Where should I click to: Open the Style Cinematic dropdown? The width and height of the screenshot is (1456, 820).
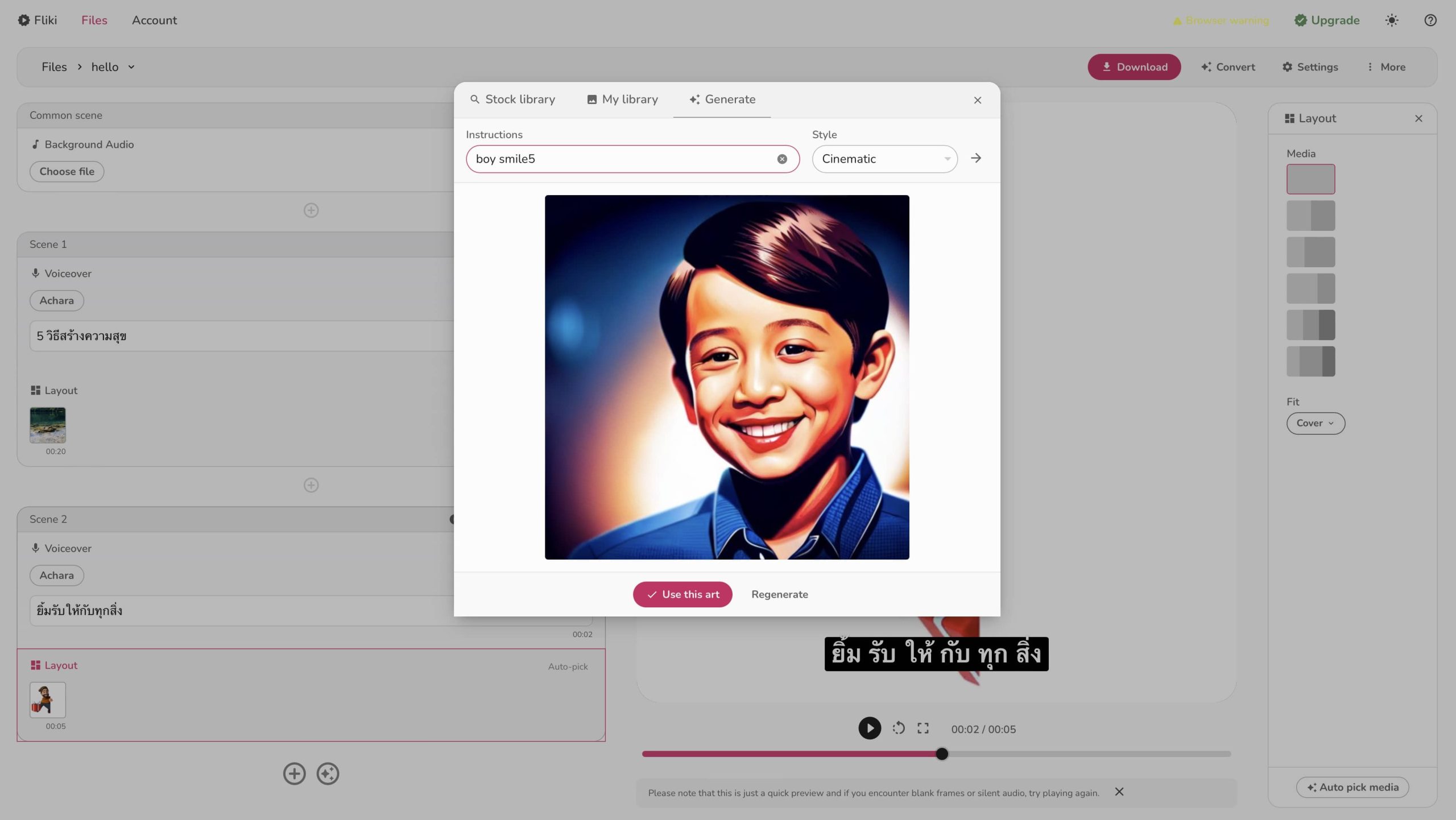[884, 159]
